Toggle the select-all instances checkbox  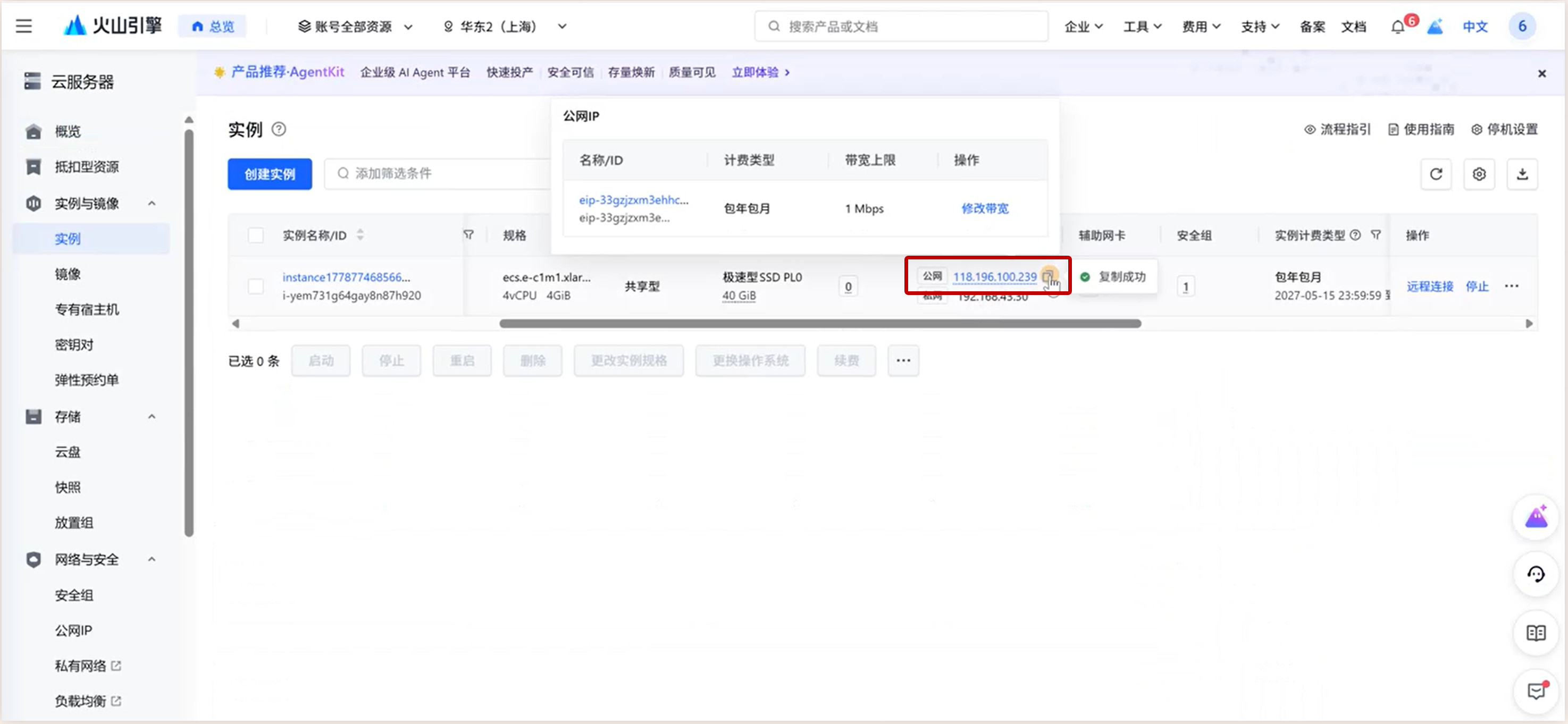(256, 235)
